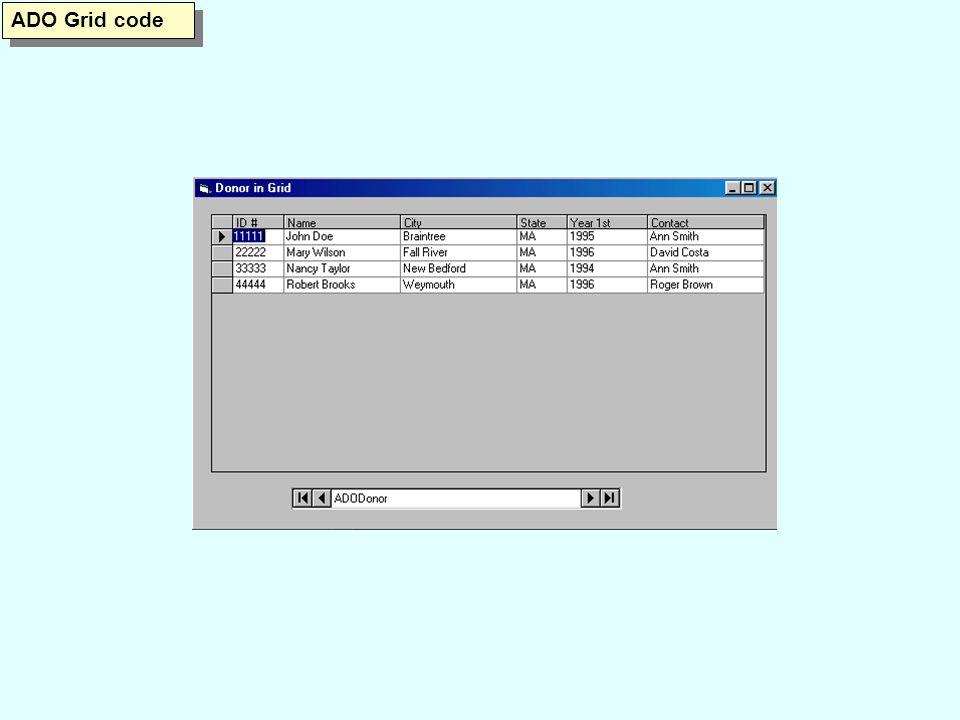Click the MA state cell for Mary Wilson
Image resolution: width=960 pixels, height=720 pixels.
pyautogui.click(x=542, y=252)
